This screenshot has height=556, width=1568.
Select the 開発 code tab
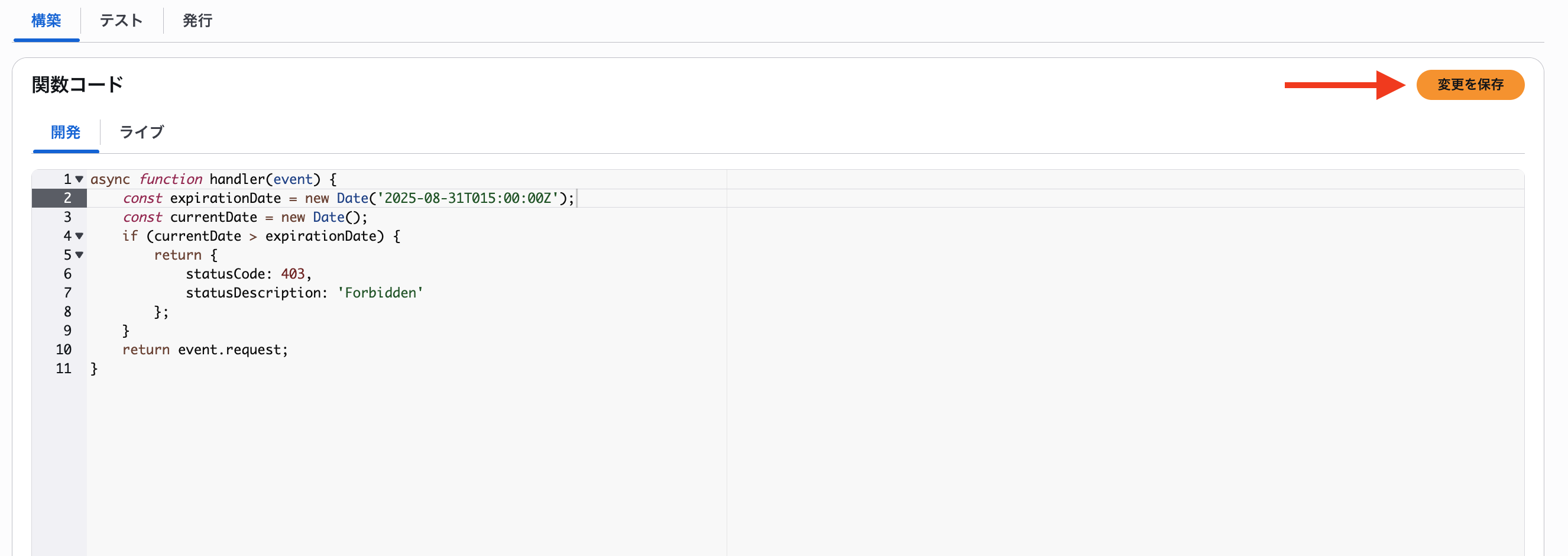[x=66, y=132]
